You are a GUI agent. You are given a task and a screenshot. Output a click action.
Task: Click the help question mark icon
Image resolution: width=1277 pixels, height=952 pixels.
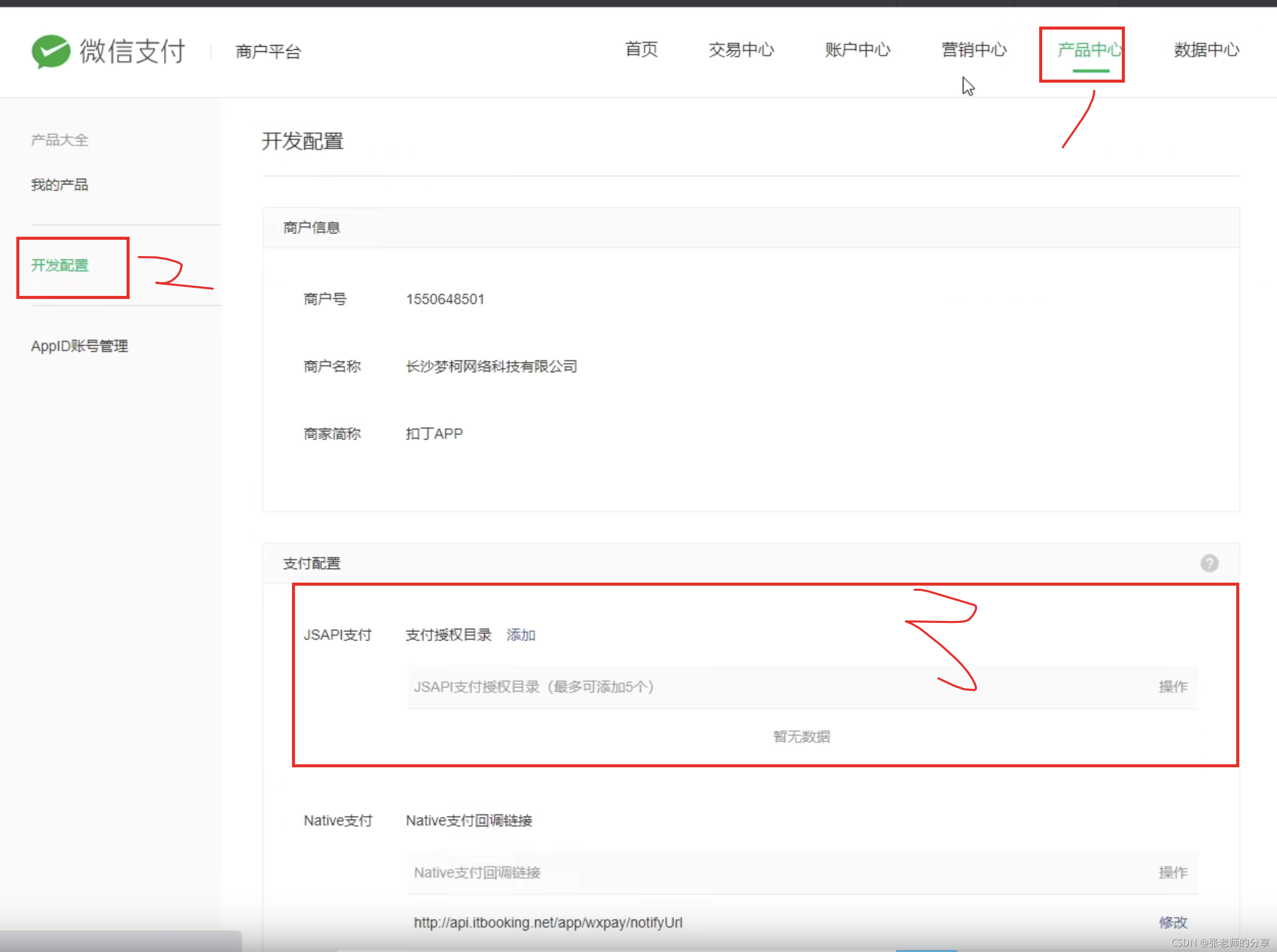tap(1209, 563)
